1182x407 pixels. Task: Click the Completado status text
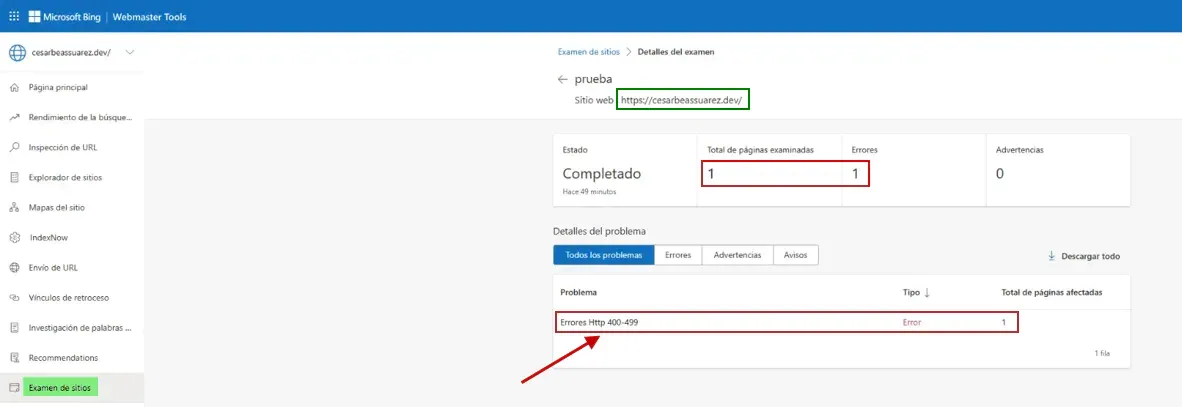(602, 173)
